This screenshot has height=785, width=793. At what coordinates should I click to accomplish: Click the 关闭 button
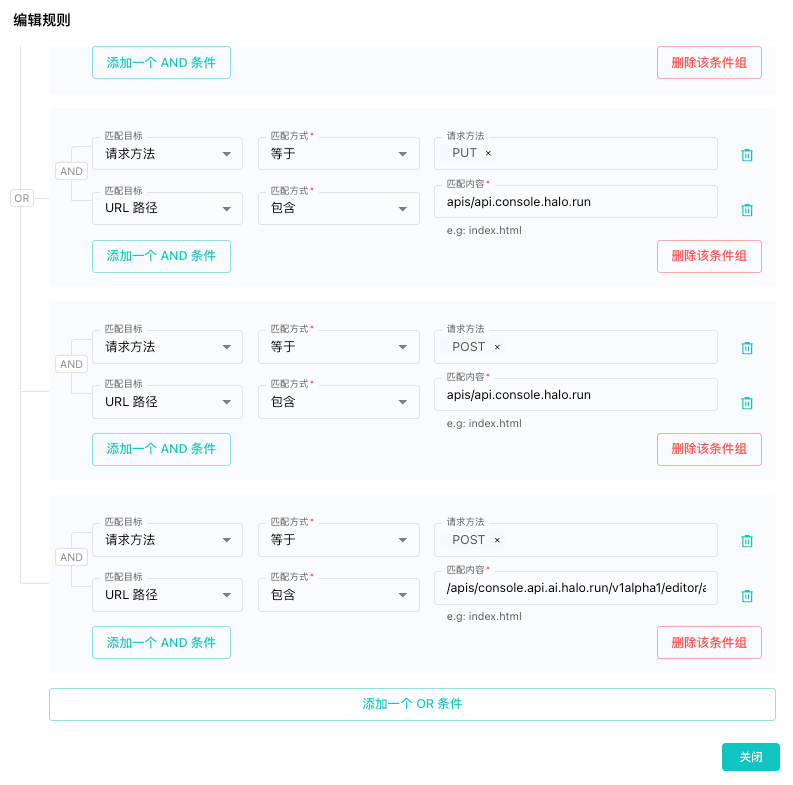[751, 757]
